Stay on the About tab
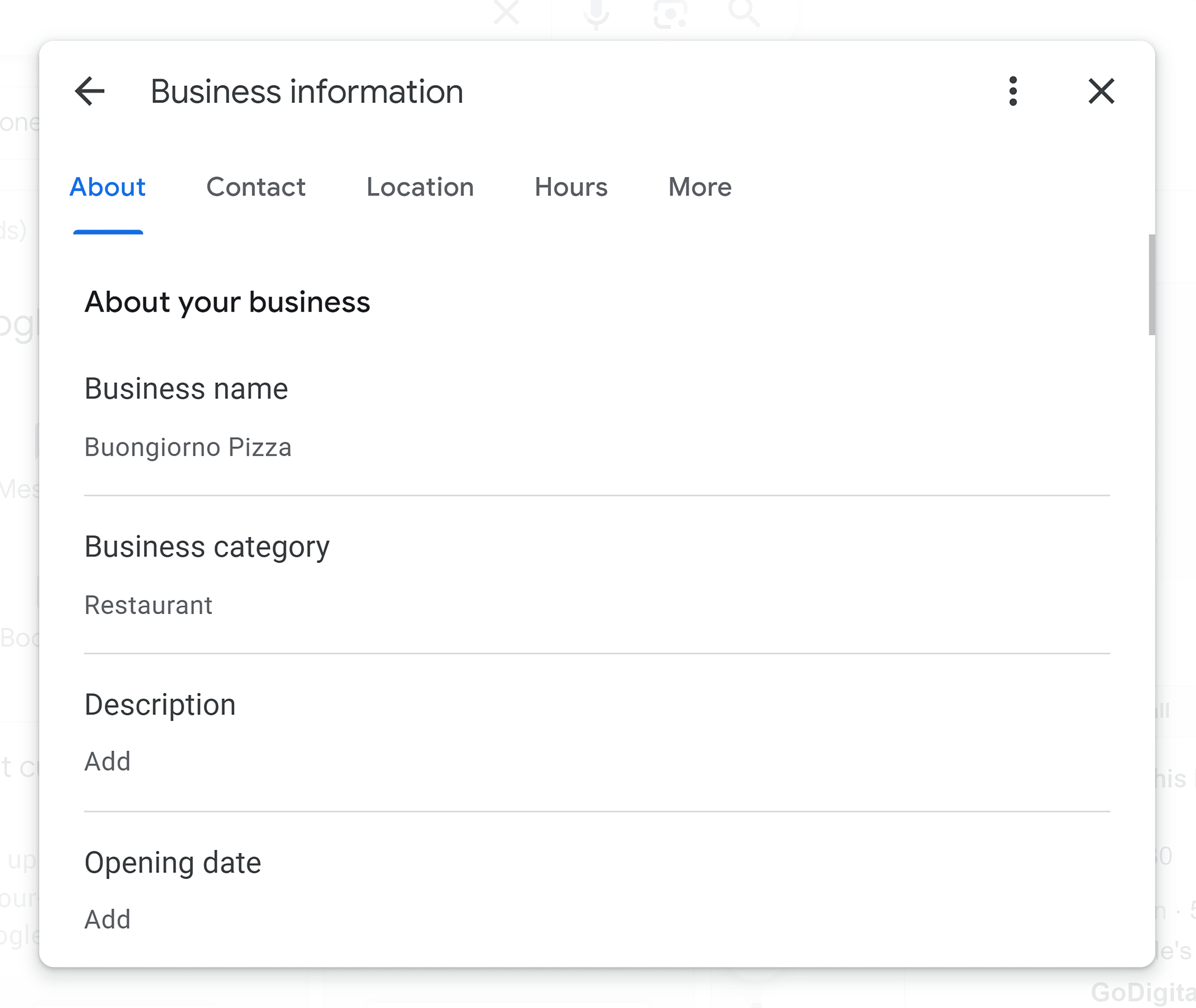This screenshot has height=1008, width=1196. pos(108,187)
